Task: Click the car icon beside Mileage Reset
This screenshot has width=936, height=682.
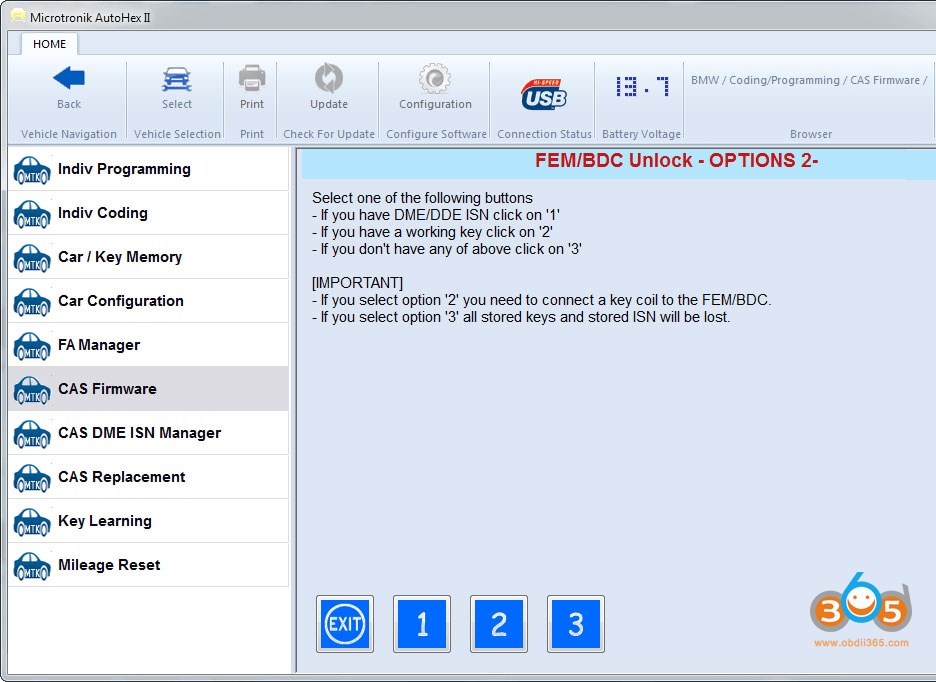Action: (32, 566)
